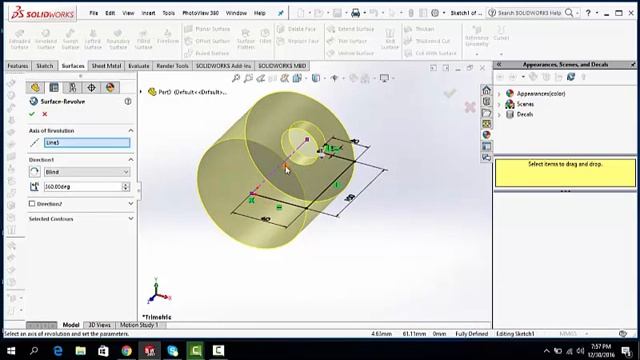Switch to the Sheet Metal tab
The width and height of the screenshot is (640, 360).
pyautogui.click(x=106, y=66)
